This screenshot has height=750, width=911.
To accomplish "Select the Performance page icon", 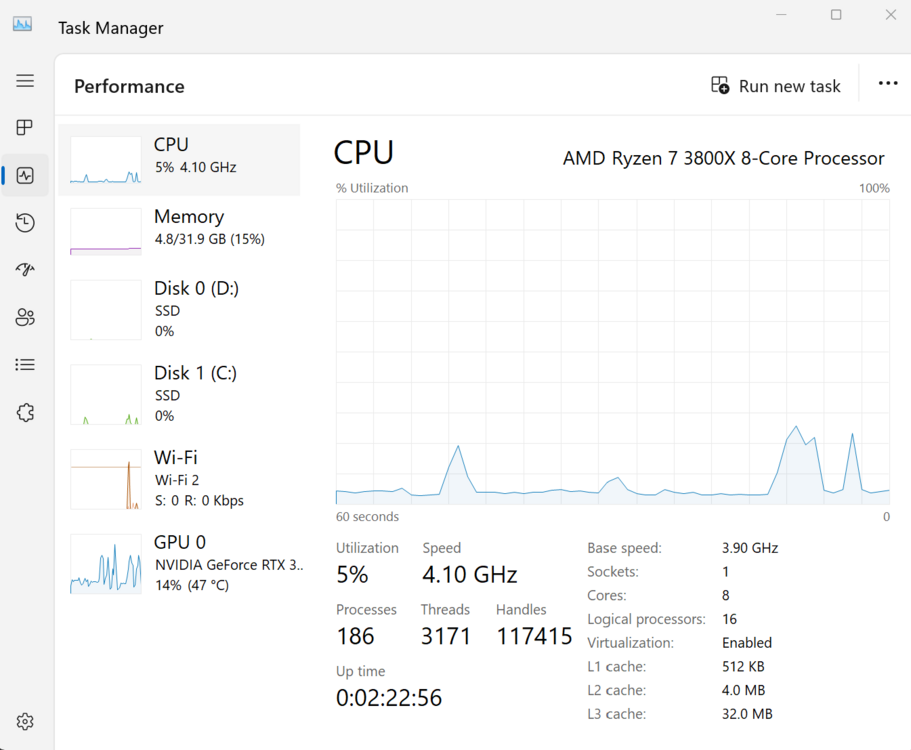I will coord(25,176).
